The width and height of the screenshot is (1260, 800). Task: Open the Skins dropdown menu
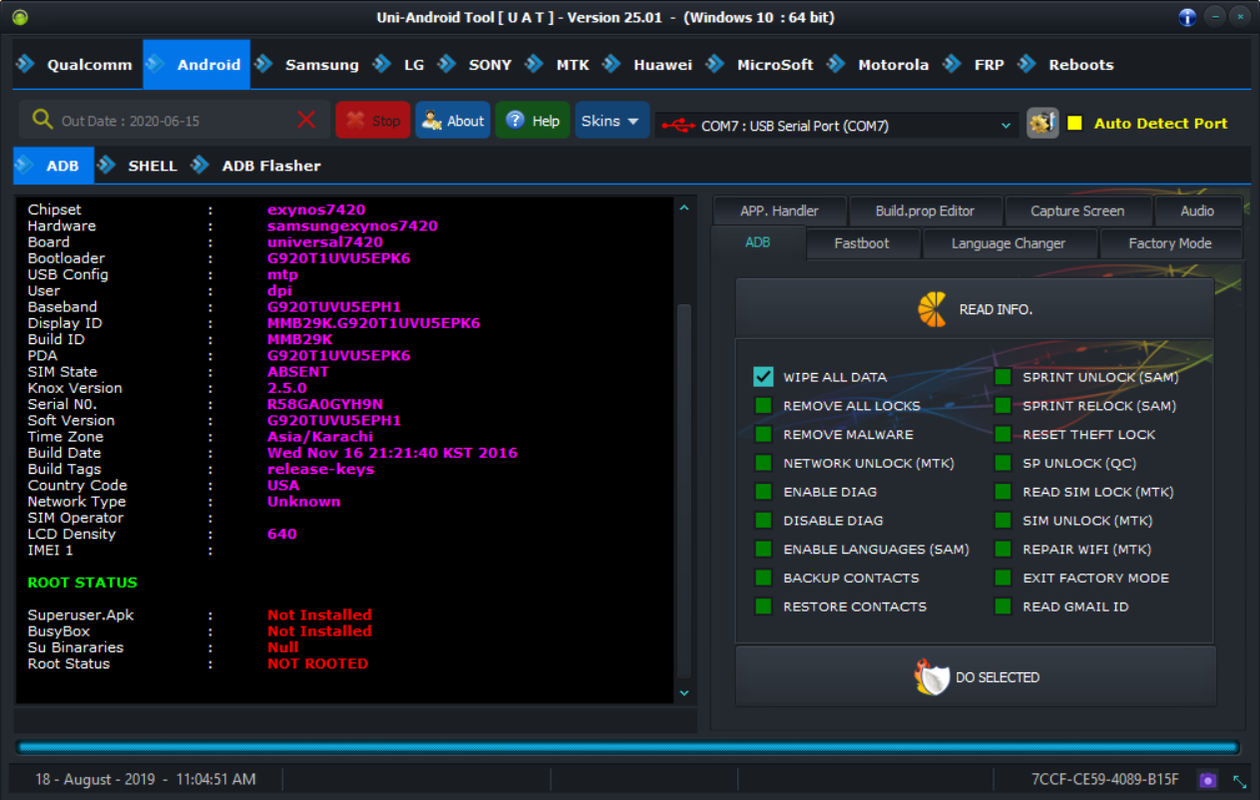tap(611, 121)
